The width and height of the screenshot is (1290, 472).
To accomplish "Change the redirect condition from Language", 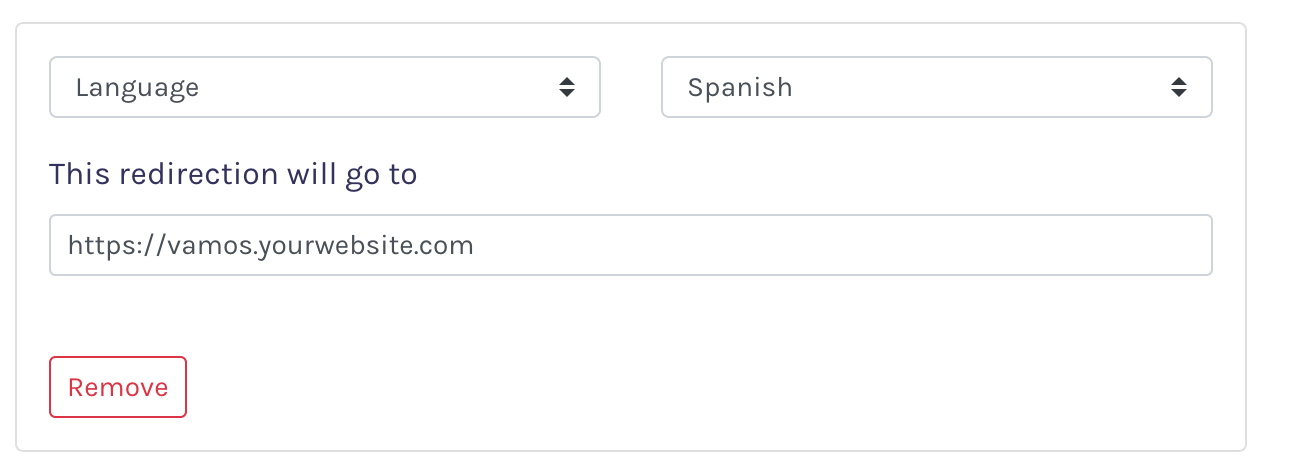I will pyautogui.click(x=324, y=87).
